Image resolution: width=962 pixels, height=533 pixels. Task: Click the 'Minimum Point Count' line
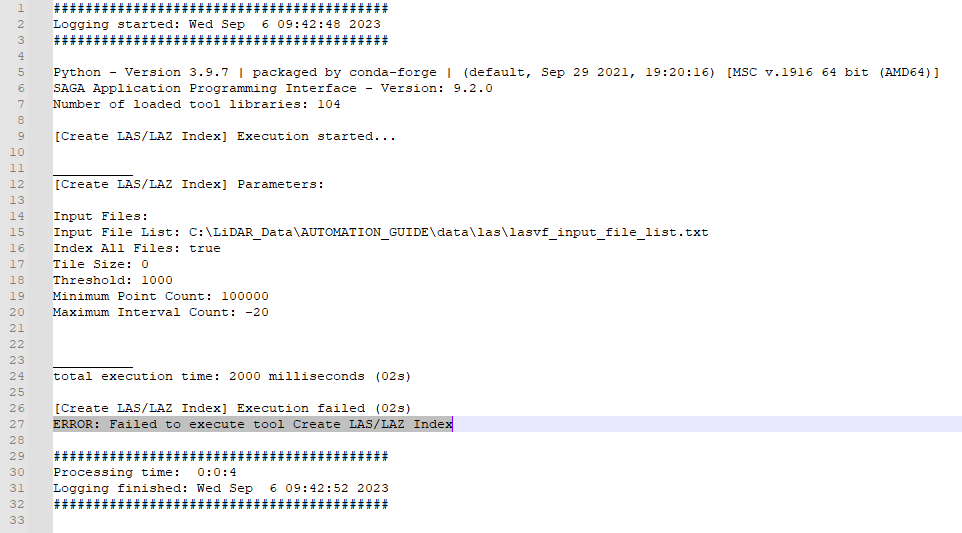point(160,296)
